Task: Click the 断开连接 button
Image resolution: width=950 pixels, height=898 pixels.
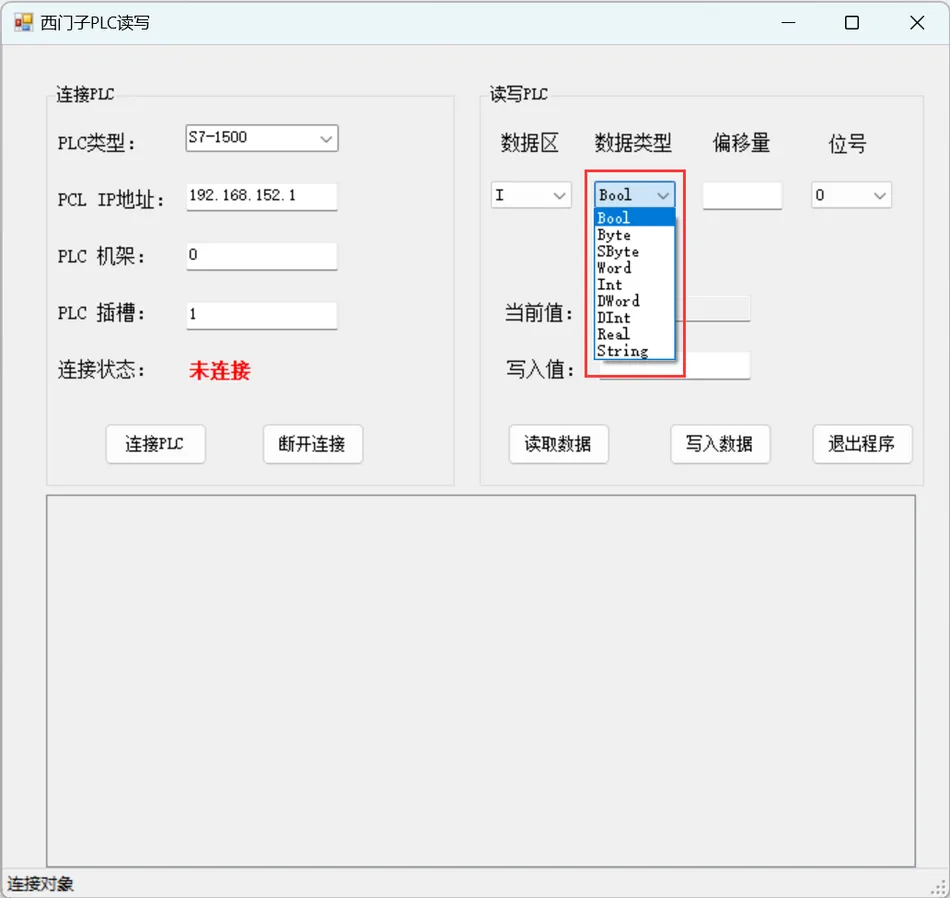Action: [x=313, y=444]
